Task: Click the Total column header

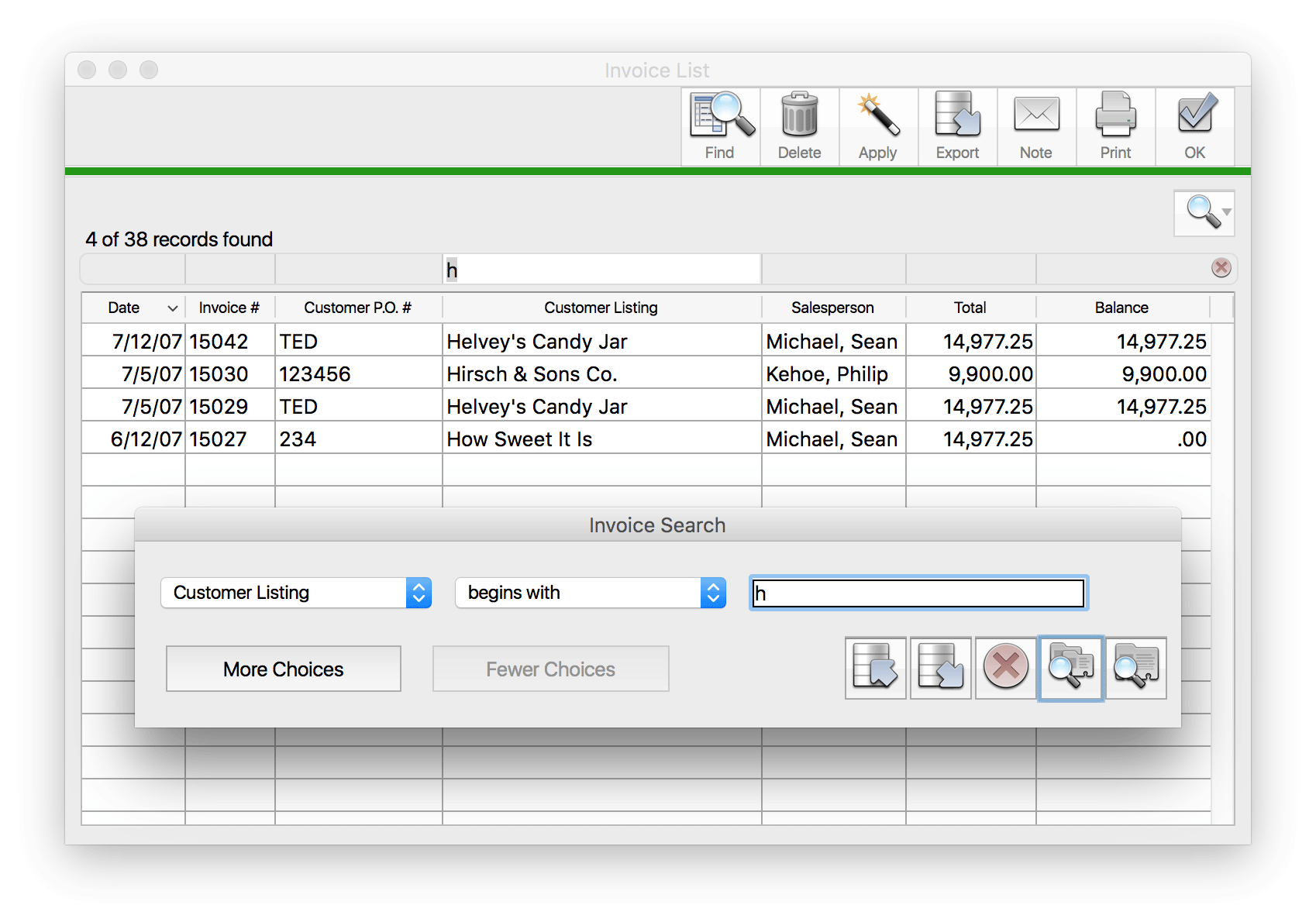Action: coord(970,308)
